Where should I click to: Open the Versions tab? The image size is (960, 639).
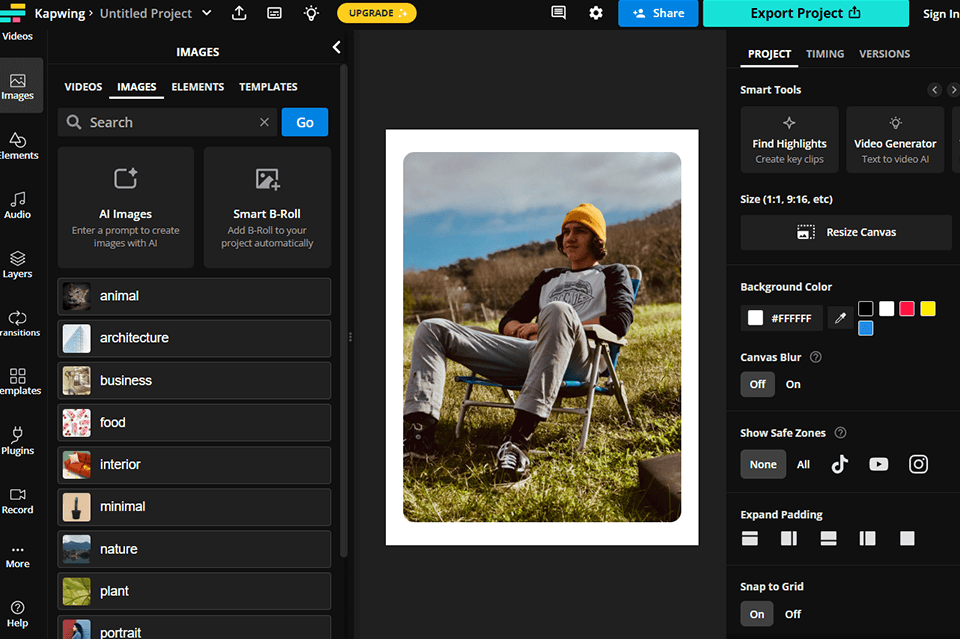point(884,54)
